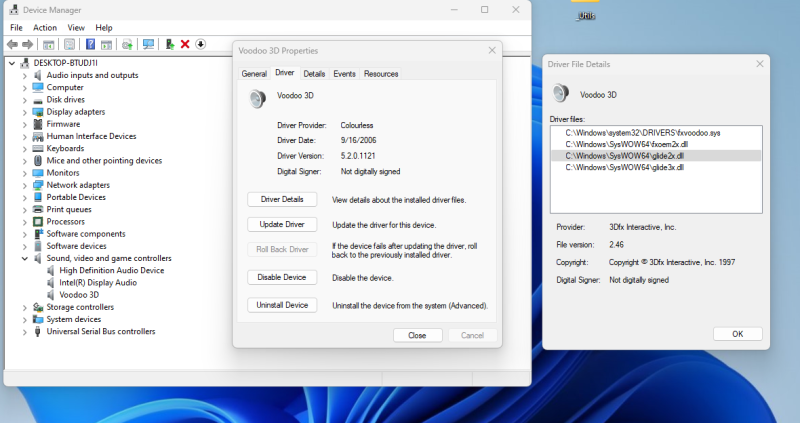Click the DESKTOP-BTUDJ1I computer icon
Image resolution: width=800 pixels, height=423 pixels.
pyautogui.click(x=24, y=63)
